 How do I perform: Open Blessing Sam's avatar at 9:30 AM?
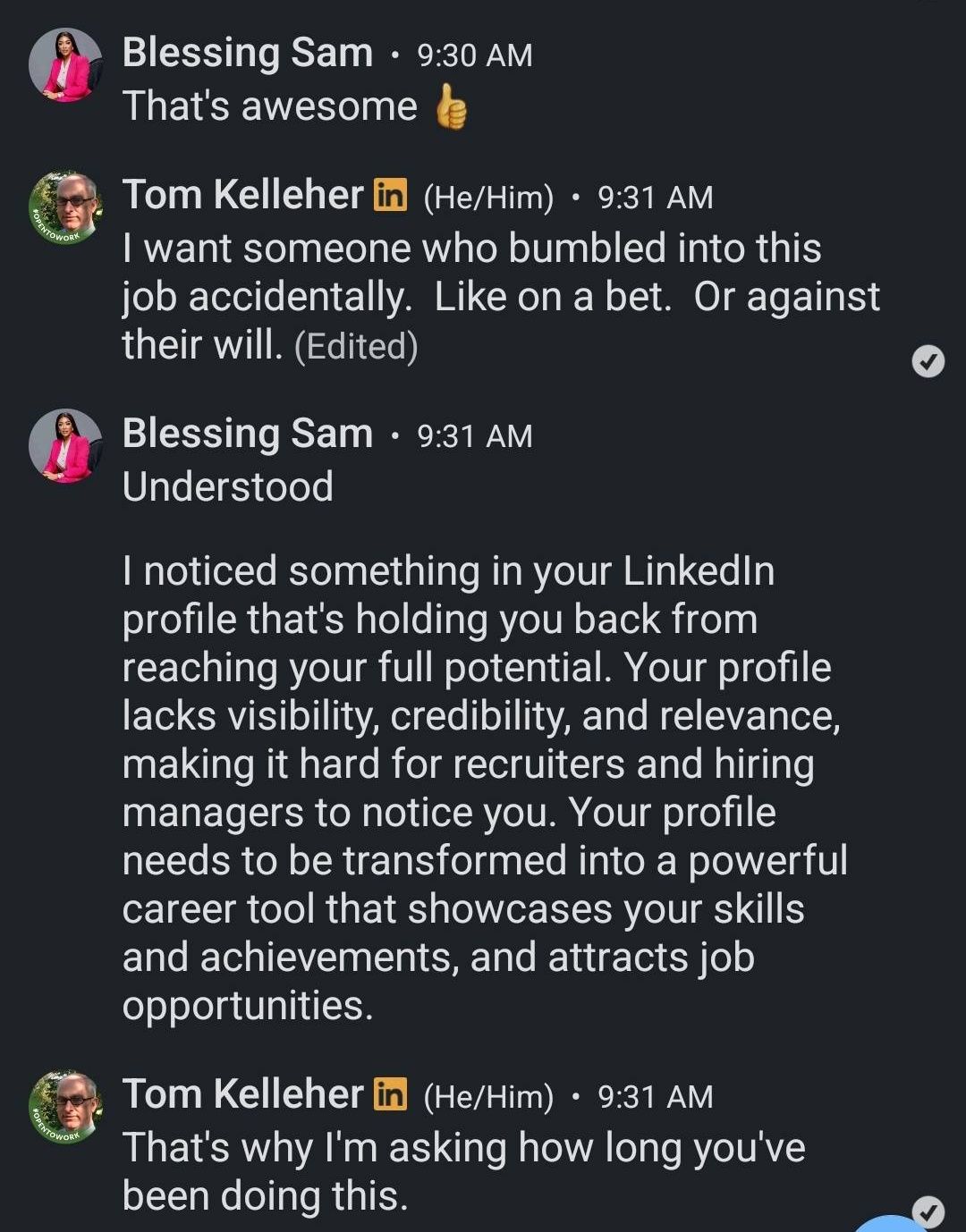[x=65, y=65]
